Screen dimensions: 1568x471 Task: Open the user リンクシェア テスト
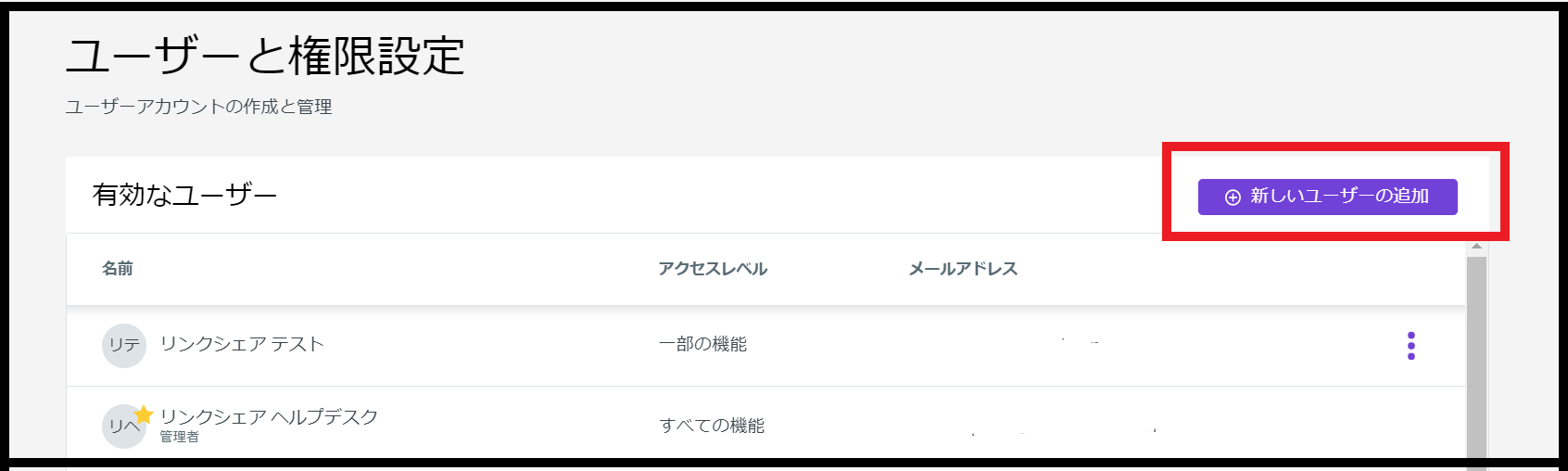pos(242,344)
